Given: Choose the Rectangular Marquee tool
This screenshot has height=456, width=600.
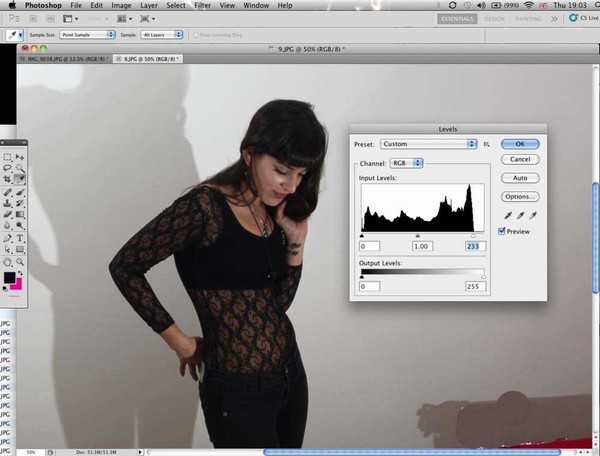Looking at the screenshot, I should pos(8,157).
